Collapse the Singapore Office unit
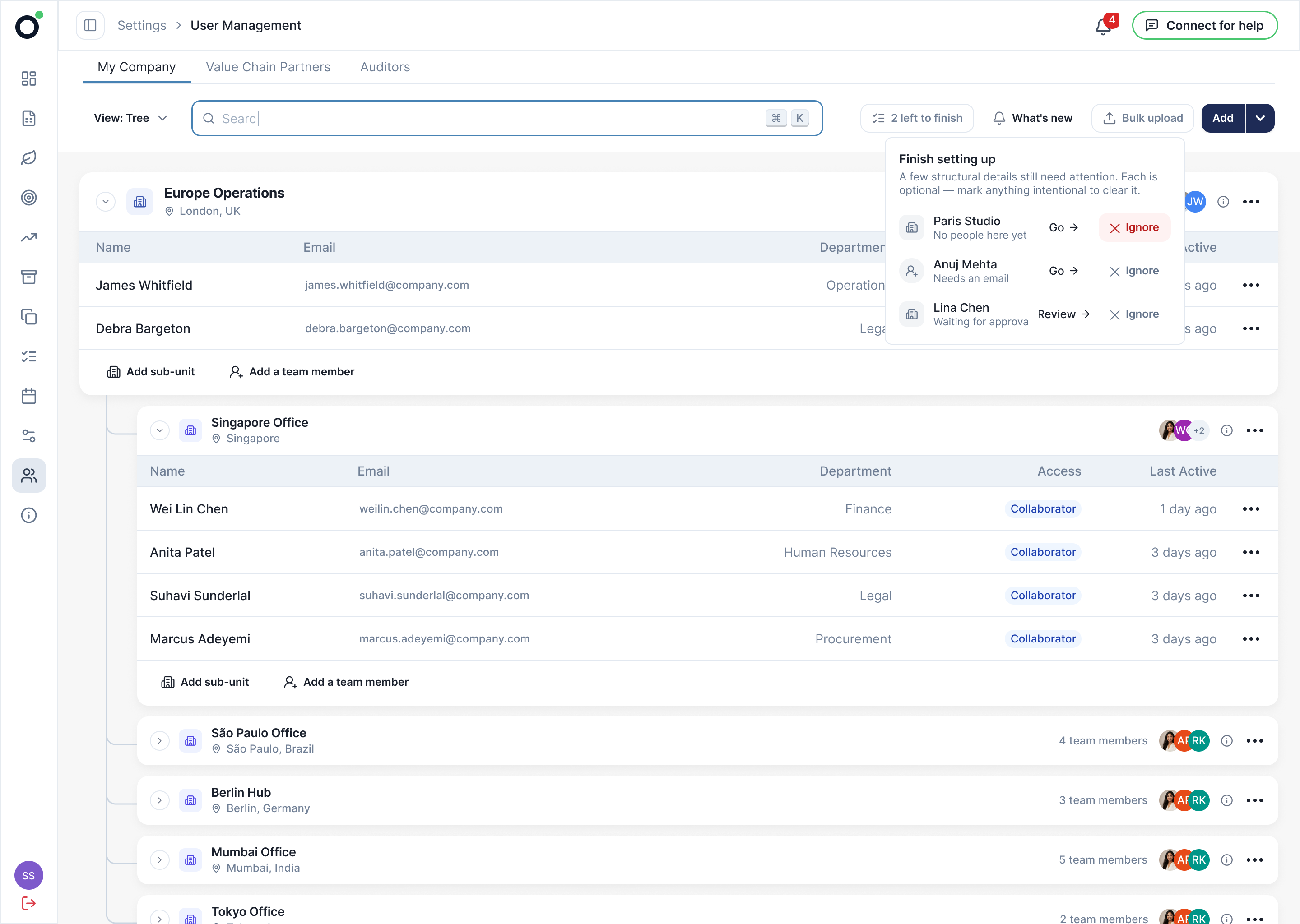This screenshot has height=924, width=1300. click(x=160, y=431)
